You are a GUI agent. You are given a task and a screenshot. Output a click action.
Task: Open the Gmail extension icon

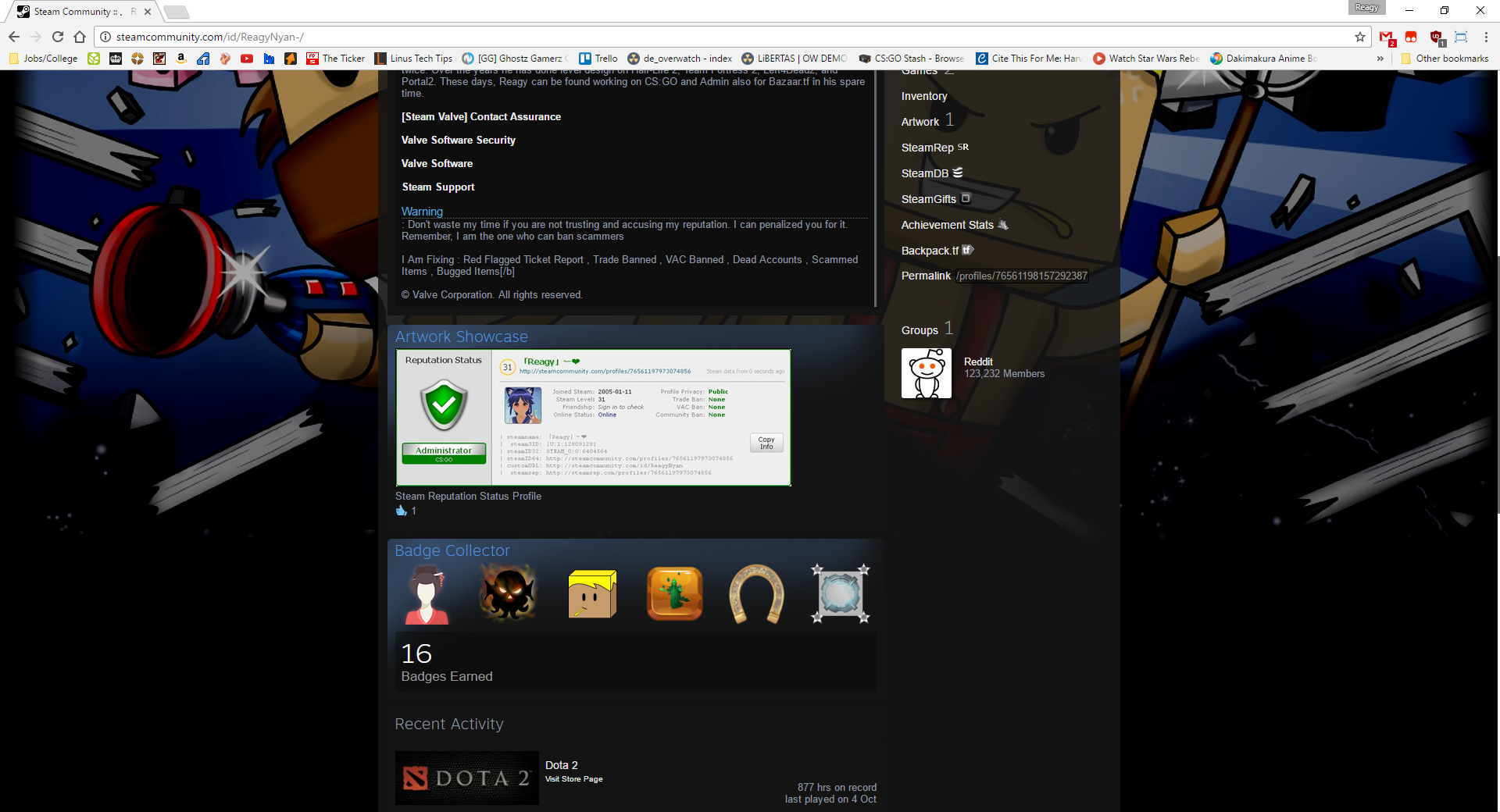[x=1387, y=37]
